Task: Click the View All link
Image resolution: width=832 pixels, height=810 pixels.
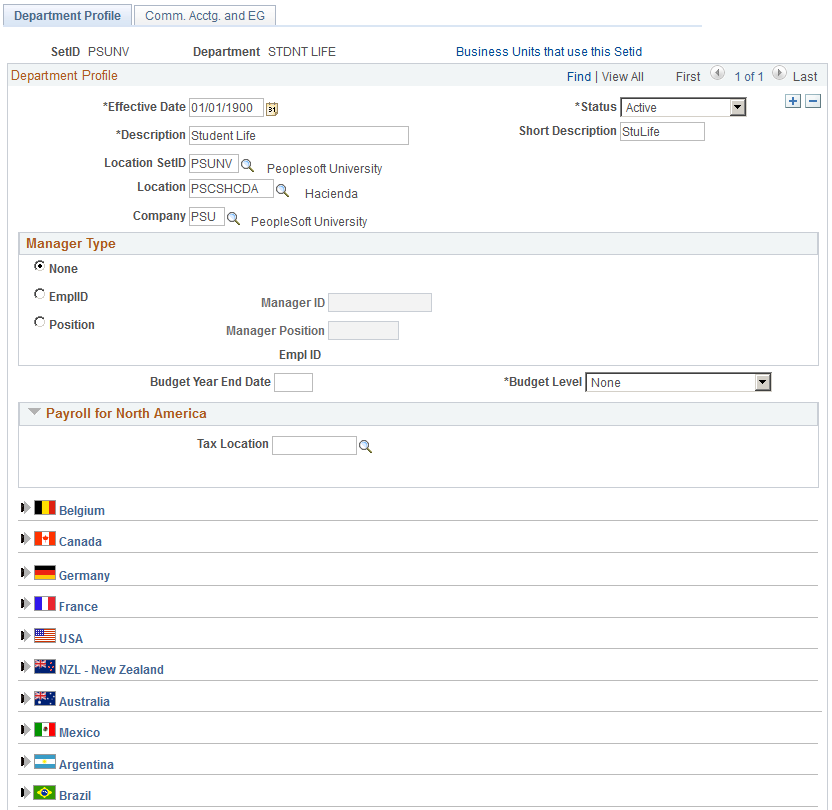Action: [x=622, y=76]
